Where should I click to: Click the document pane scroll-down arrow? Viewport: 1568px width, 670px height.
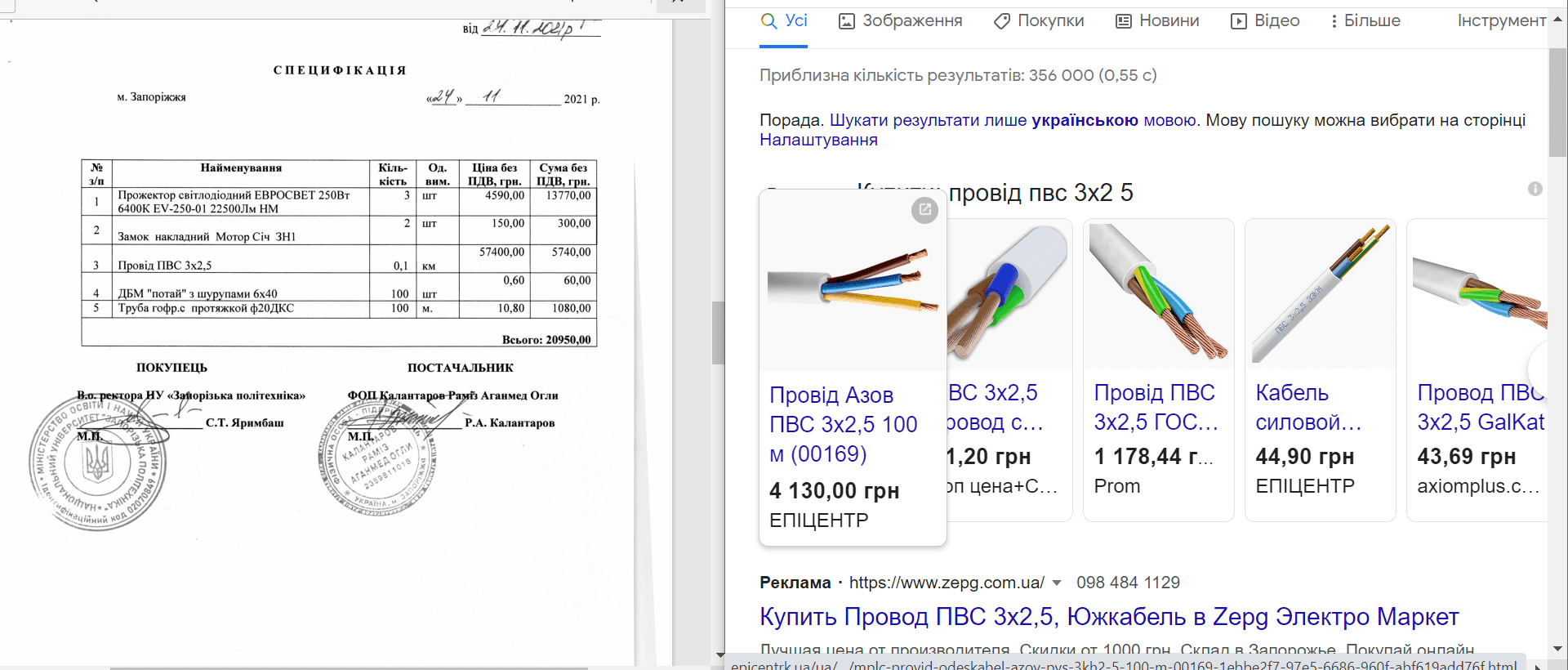coord(719,654)
